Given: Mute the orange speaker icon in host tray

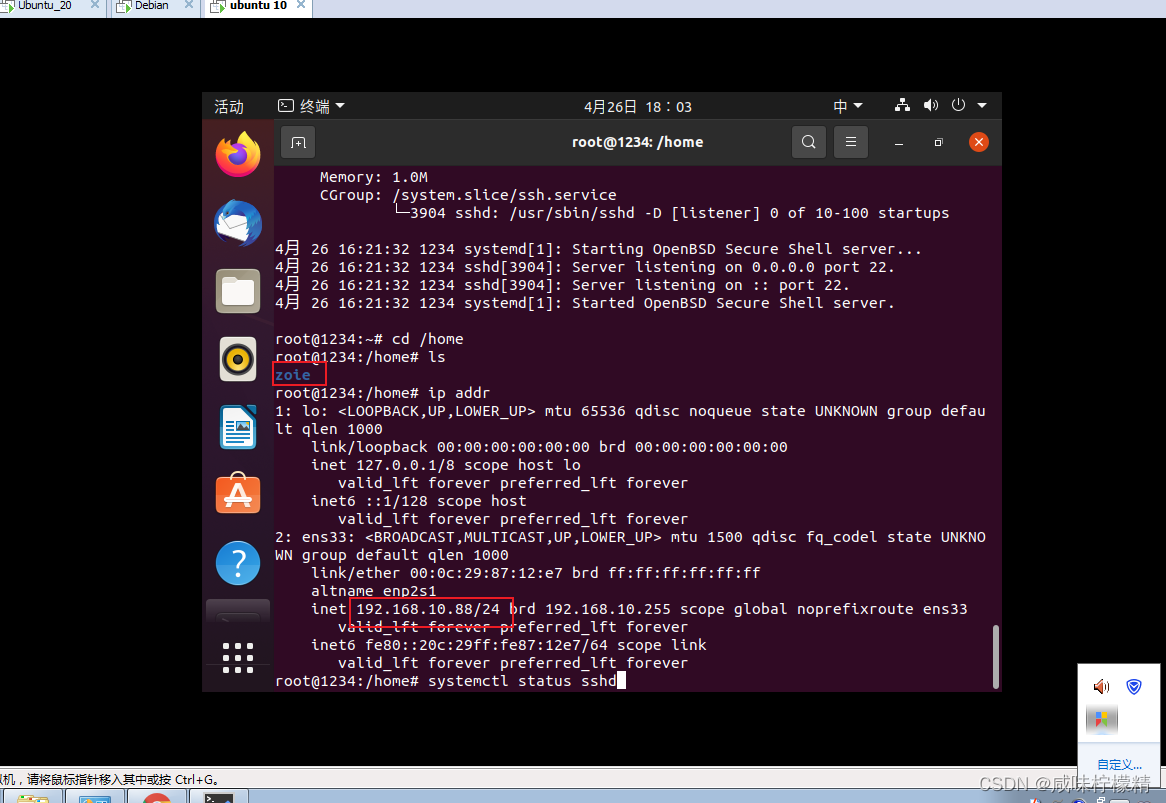Looking at the screenshot, I should pyautogui.click(x=1101, y=687).
